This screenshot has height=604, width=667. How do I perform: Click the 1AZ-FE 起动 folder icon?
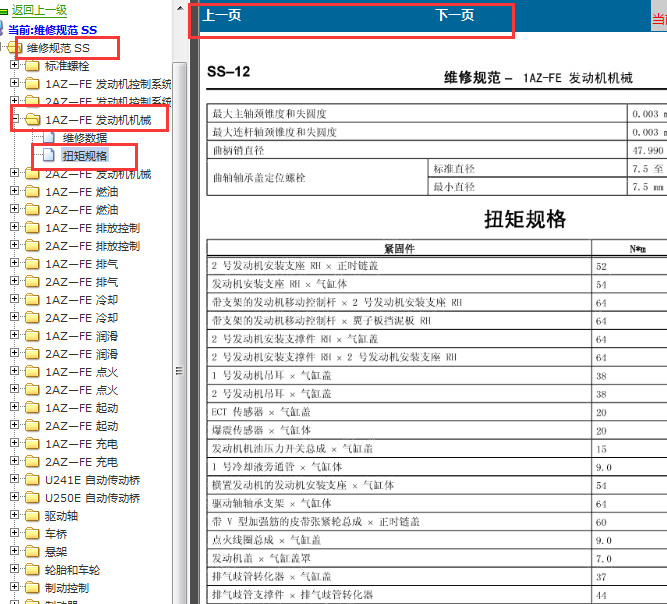(32, 408)
